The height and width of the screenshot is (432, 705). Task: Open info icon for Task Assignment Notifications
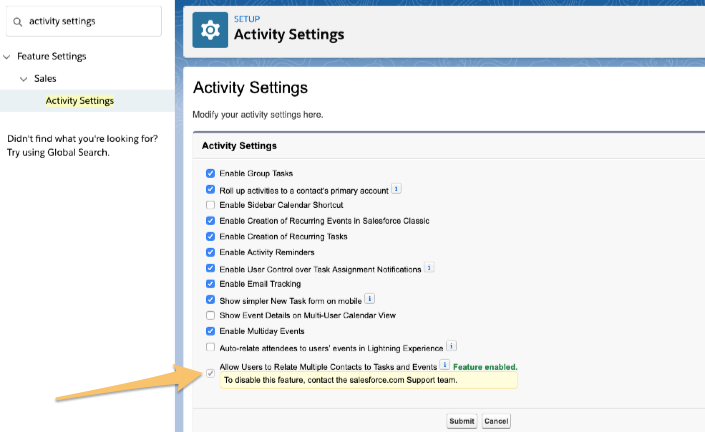429,267
